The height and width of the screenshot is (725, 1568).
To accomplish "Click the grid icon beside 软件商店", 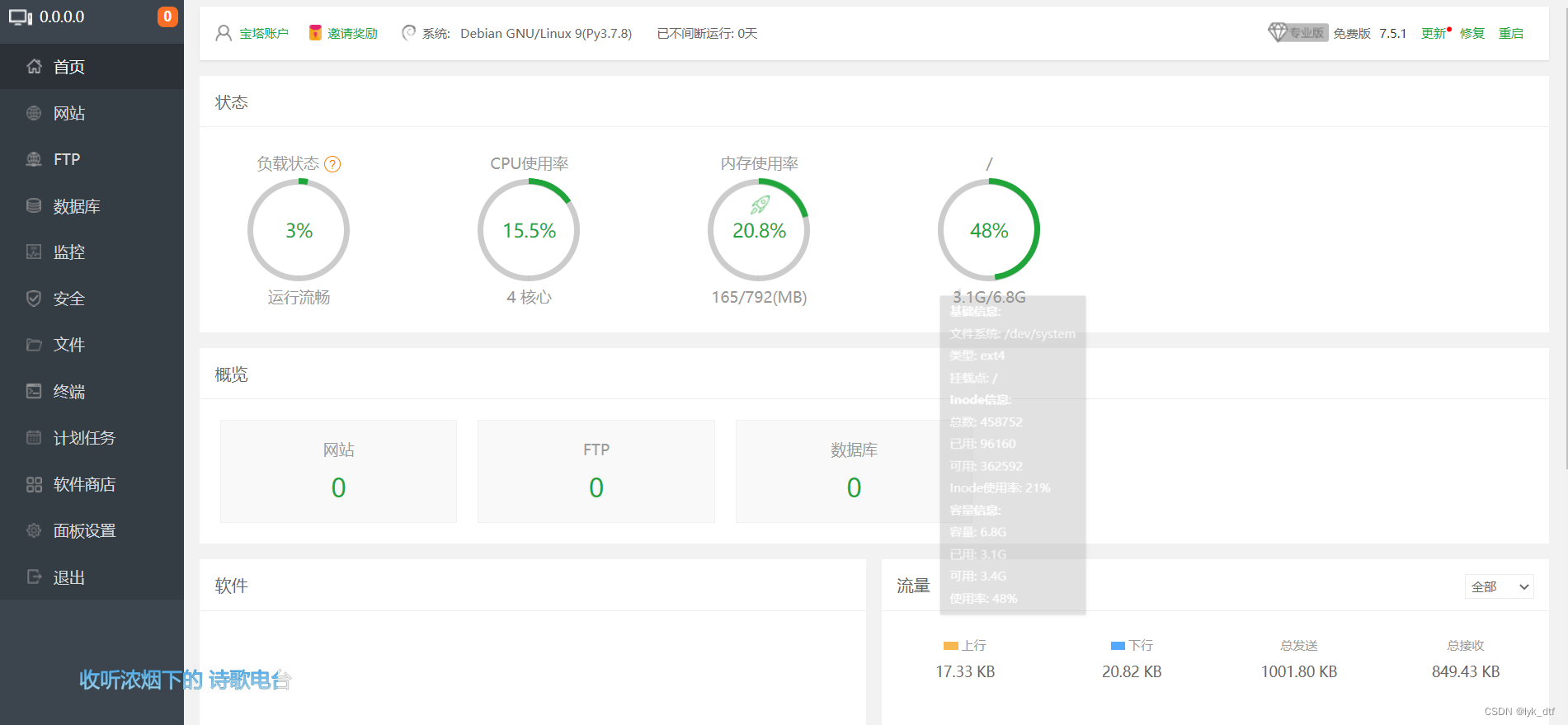I will point(34,484).
